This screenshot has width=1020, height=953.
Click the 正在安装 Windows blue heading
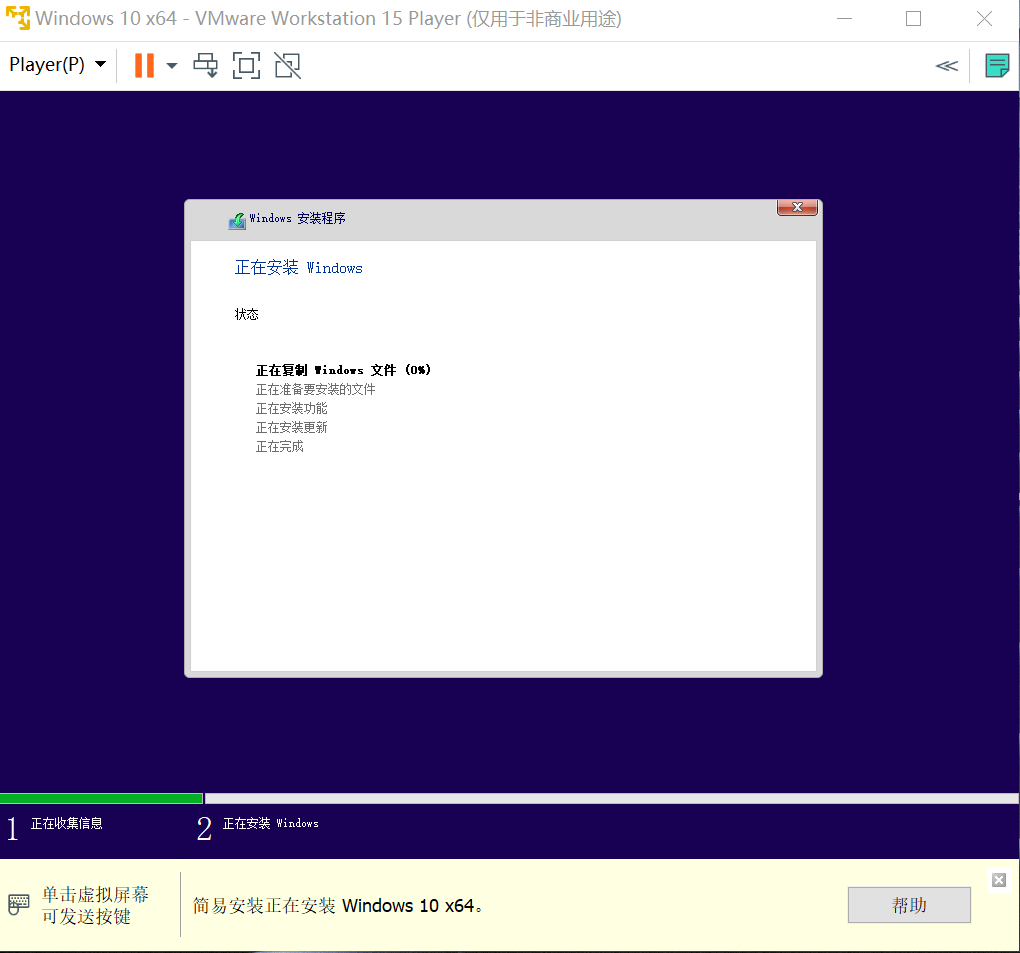pyautogui.click(x=299, y=267)
